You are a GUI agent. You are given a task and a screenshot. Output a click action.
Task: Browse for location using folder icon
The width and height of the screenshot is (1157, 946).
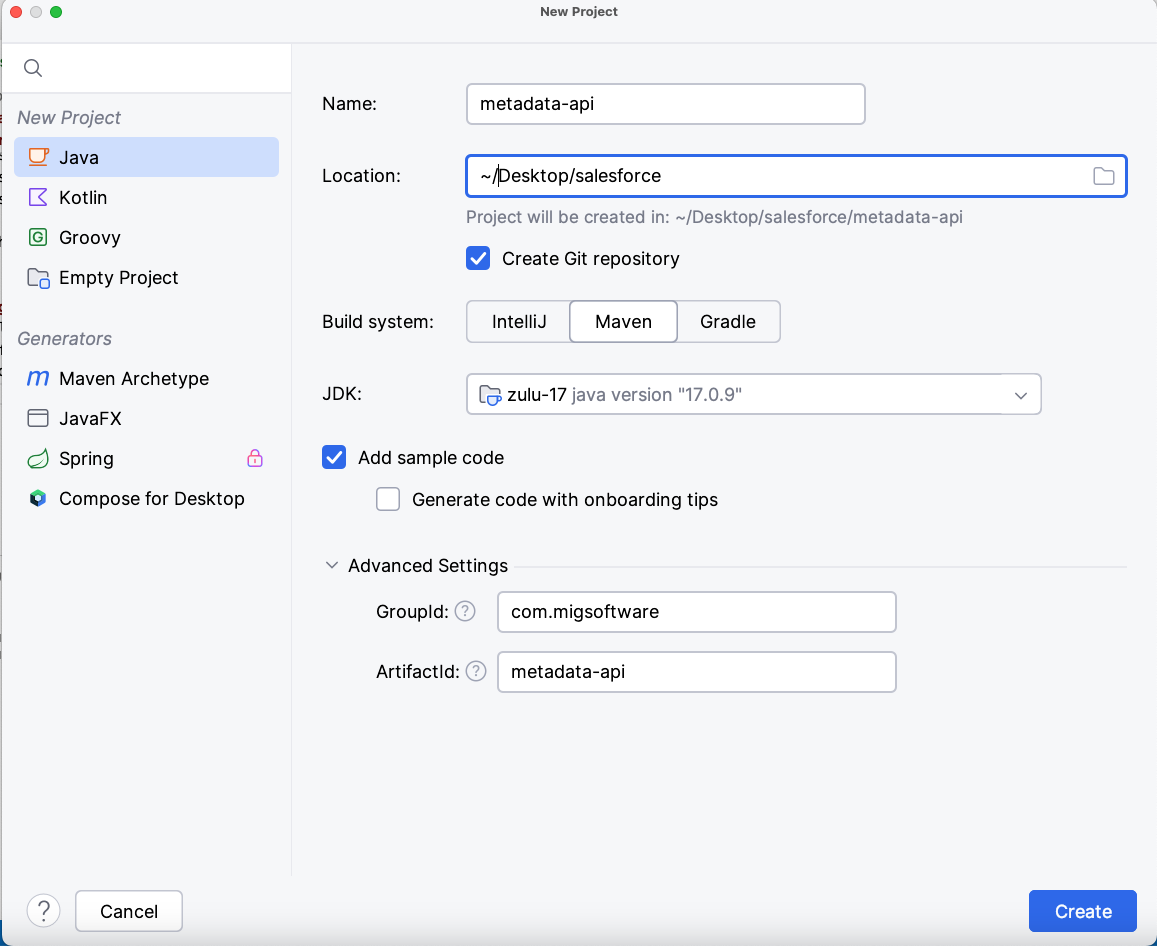(x=1103, y=176)
